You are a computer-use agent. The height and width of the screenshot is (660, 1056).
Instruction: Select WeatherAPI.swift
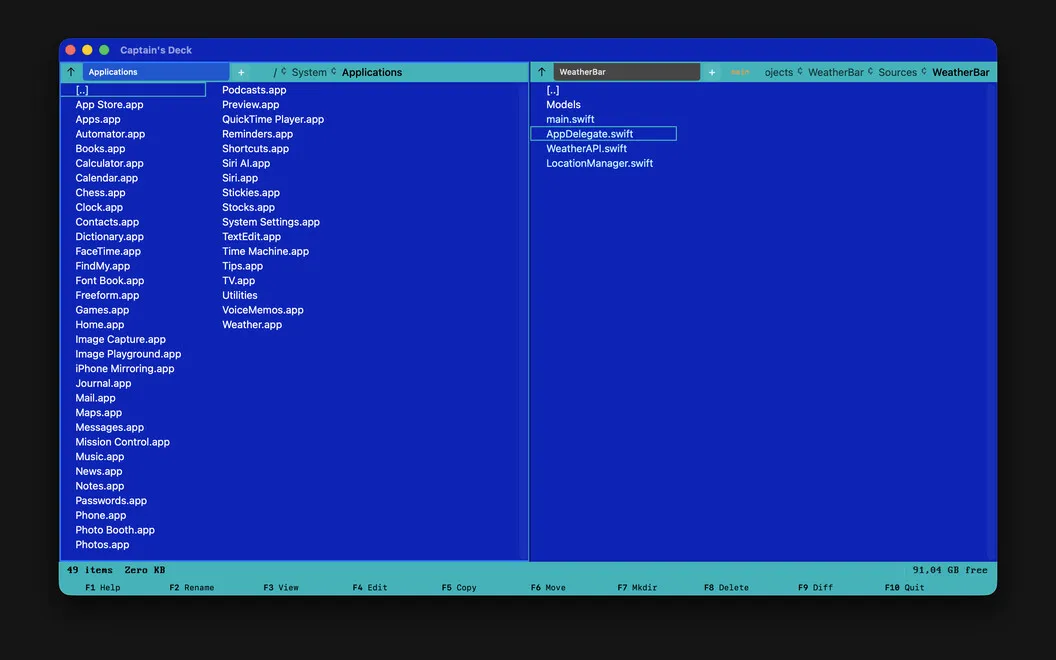[x=586, y=149]
